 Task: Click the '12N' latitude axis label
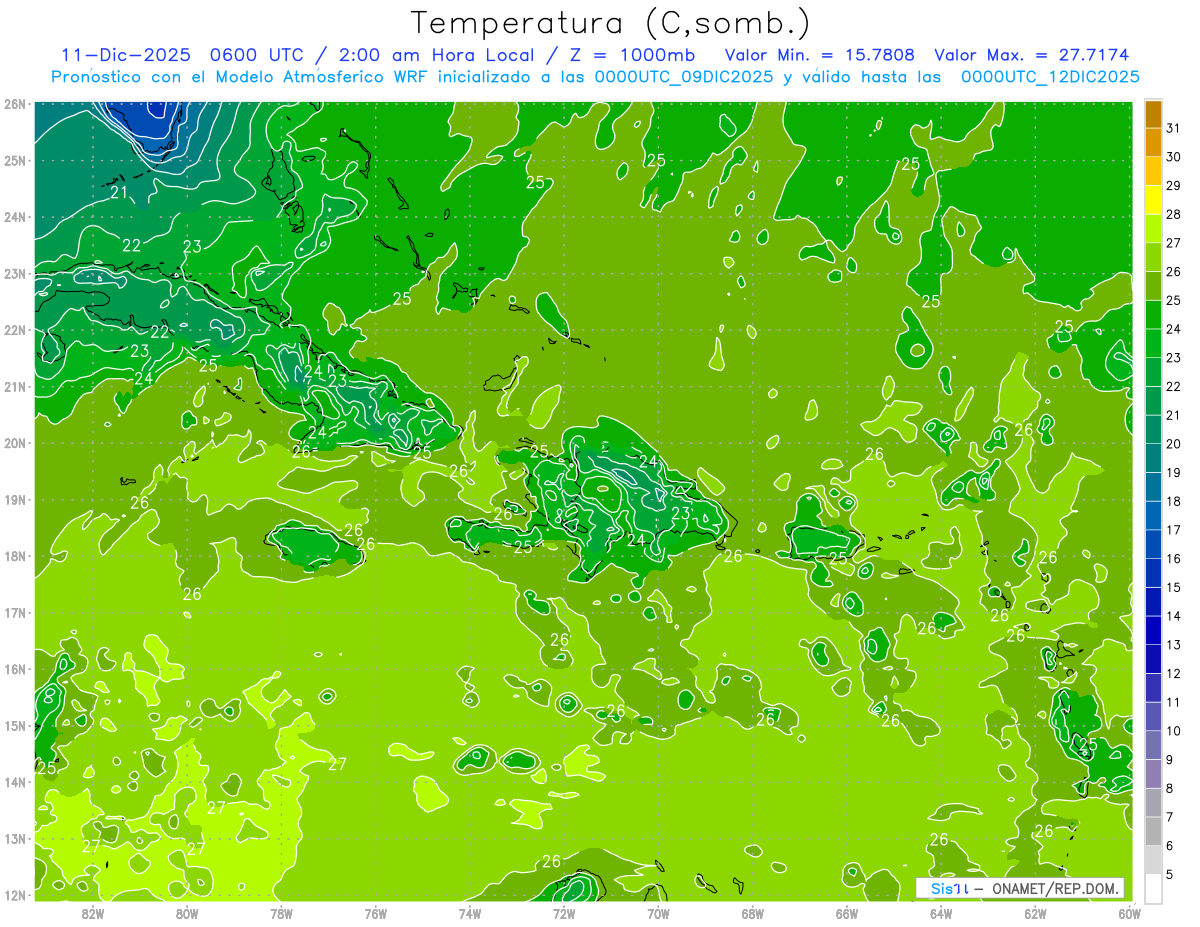coord(14,895)
